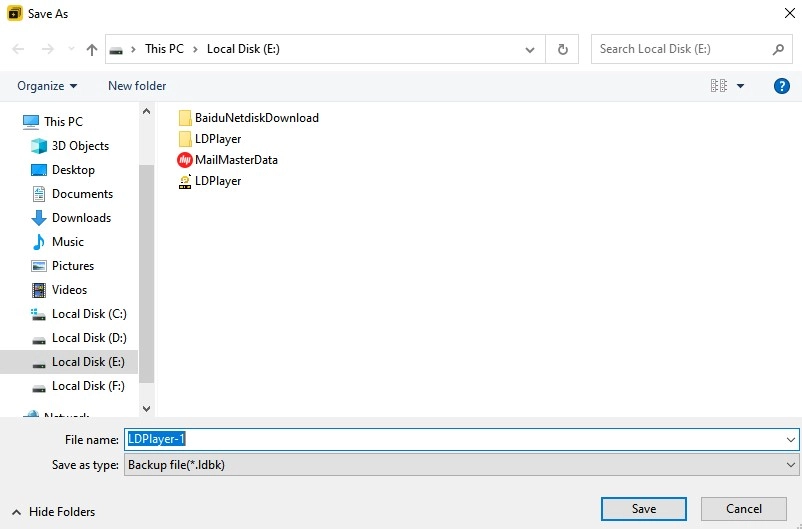Select This PC in navigation pane

tap(63, 122)
